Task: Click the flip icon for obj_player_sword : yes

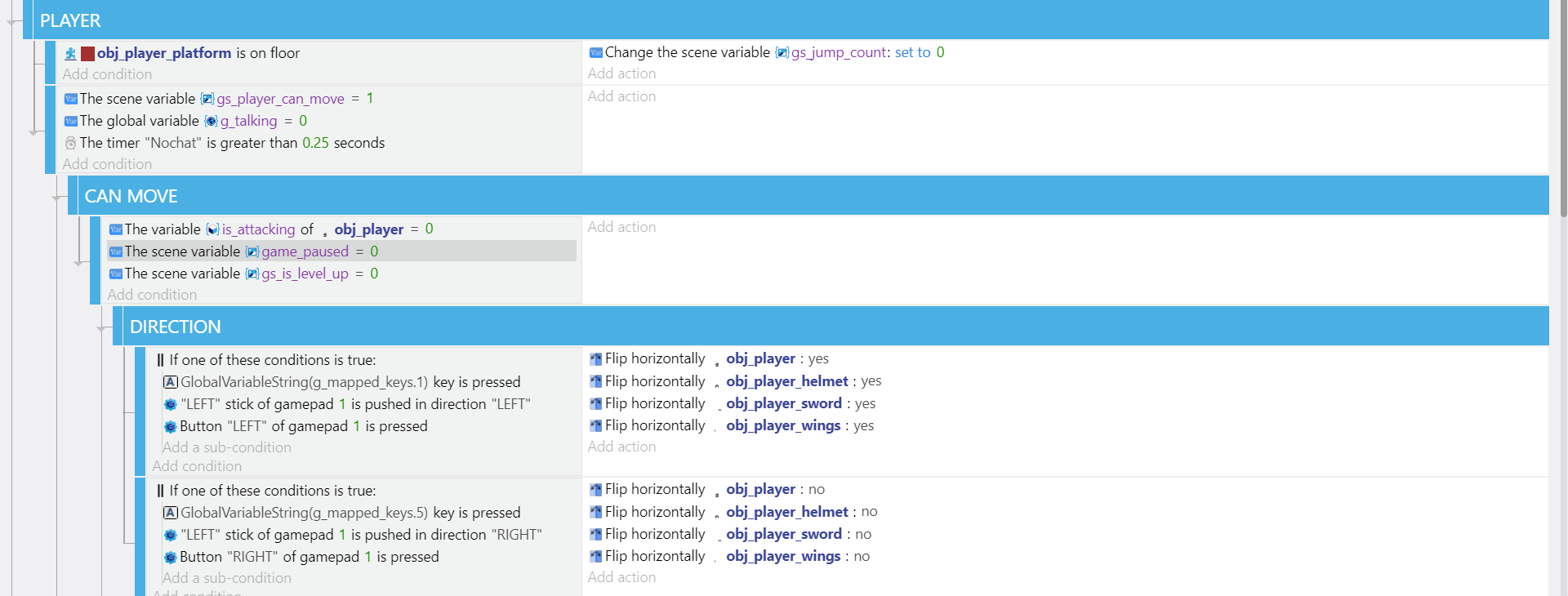Action: [x=596, y=404]
